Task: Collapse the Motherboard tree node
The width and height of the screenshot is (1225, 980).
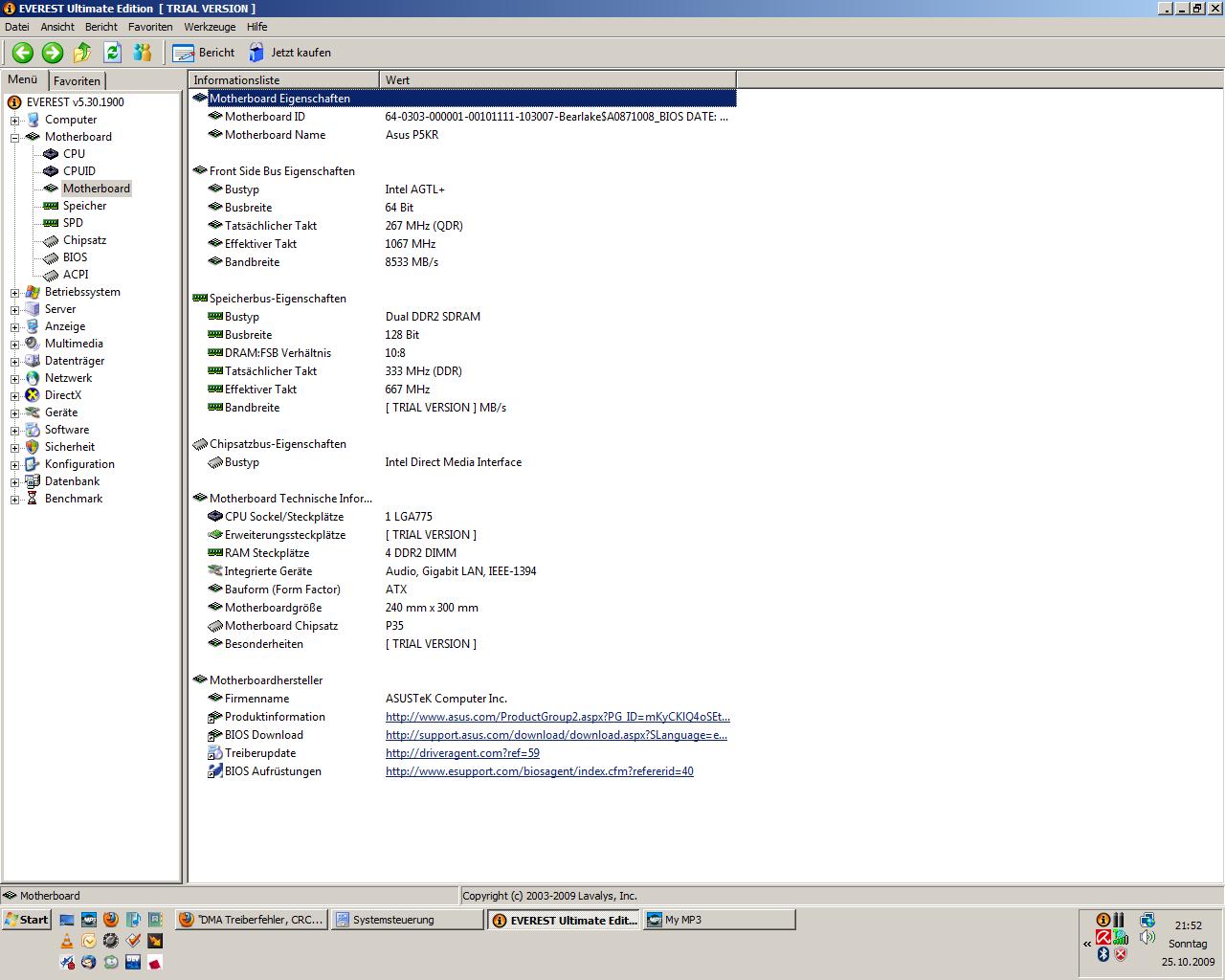Action: (x=14, y=138)
